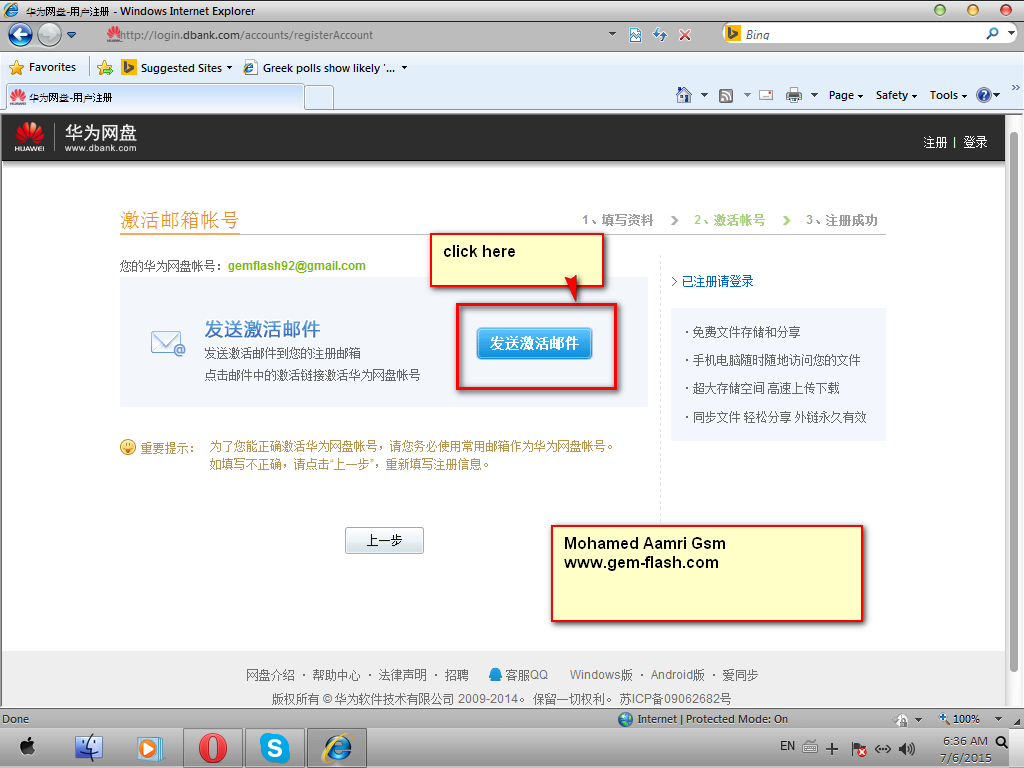Open 爱同步 footer link
The width and height of the screenshot is (1024, 768).
pos(740,675)
